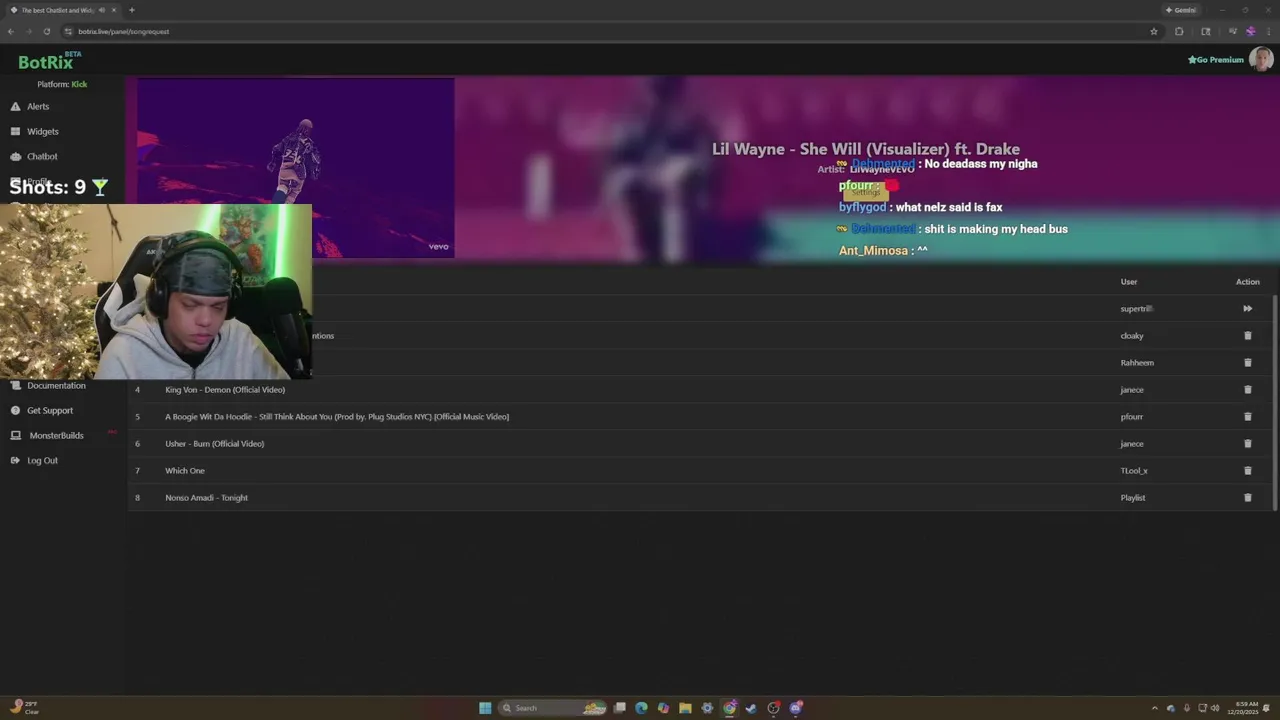Click the User column header
The width and height of the screenshot is (1280, 720).
point(1129,282)
